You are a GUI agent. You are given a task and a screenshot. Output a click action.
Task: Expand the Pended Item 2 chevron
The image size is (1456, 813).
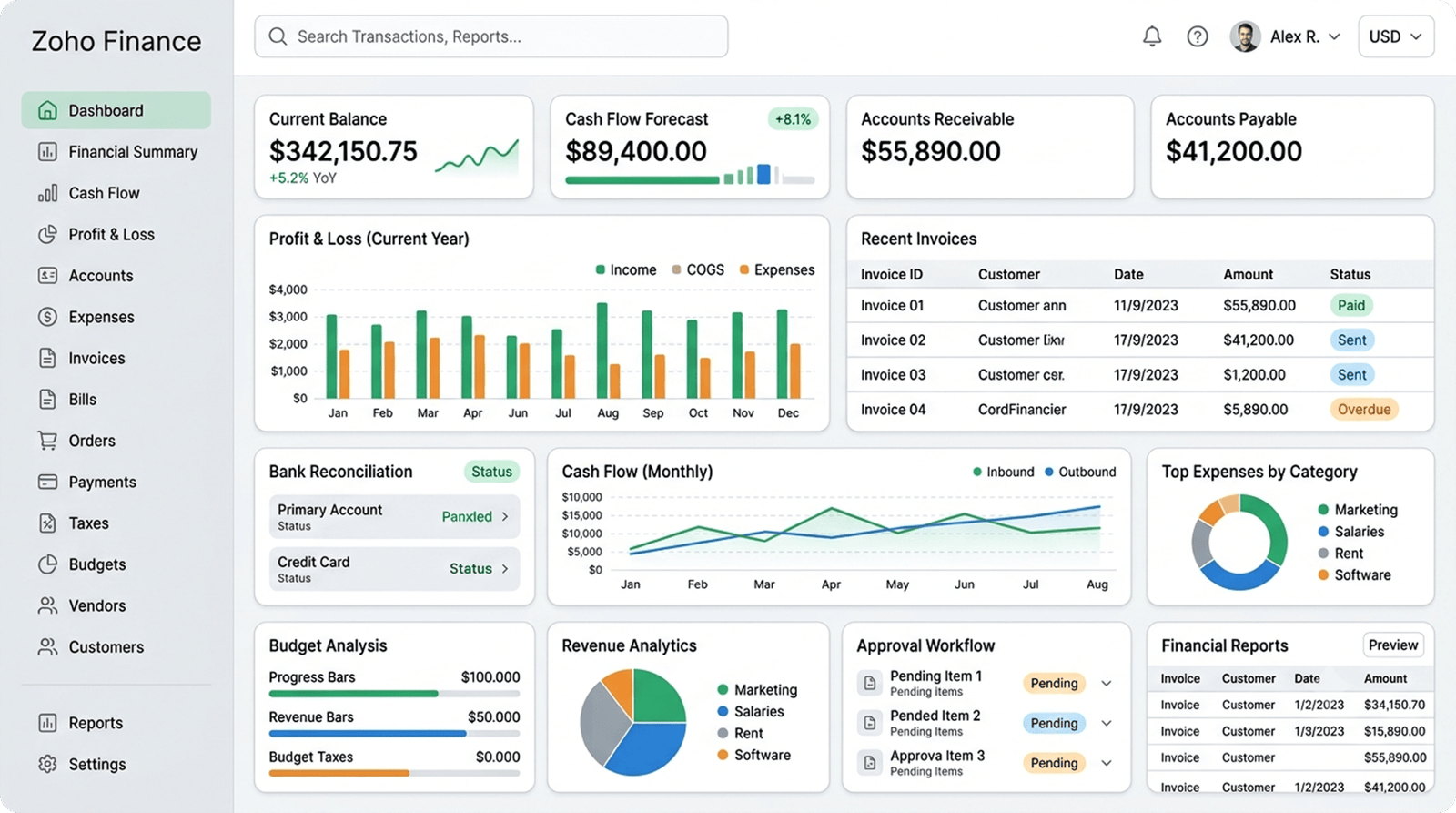point(1107,723)
